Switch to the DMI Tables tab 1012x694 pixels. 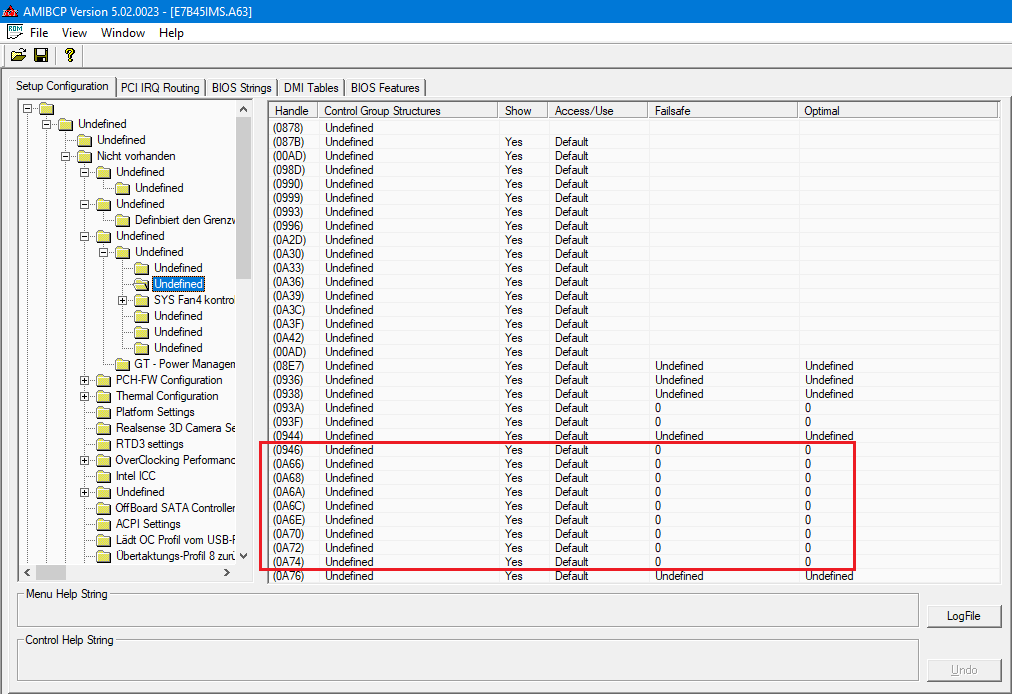click(310, 88)
